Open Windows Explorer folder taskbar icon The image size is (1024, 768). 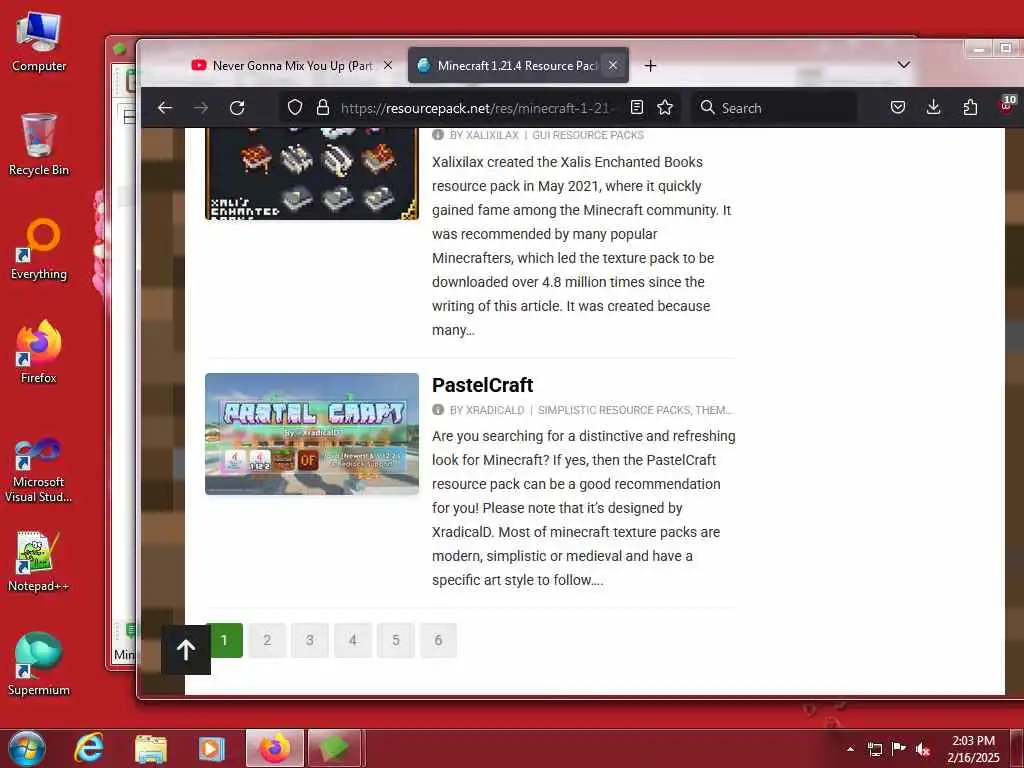tap(151, 748)
